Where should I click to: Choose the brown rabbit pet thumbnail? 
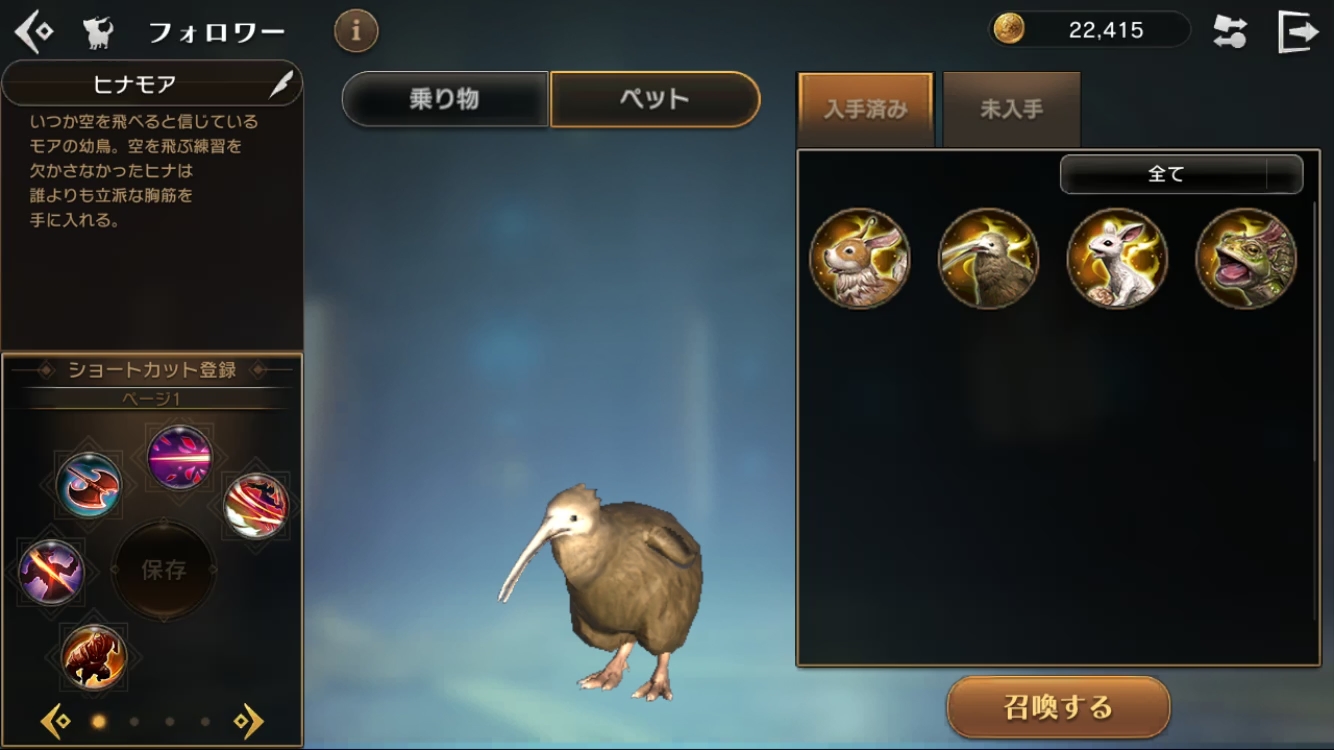click(859, 258)
